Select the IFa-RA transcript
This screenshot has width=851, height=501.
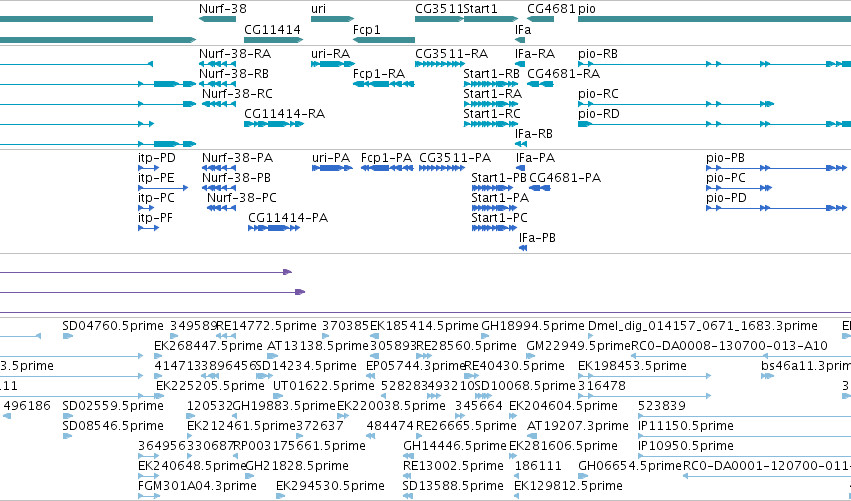[520, 64]
